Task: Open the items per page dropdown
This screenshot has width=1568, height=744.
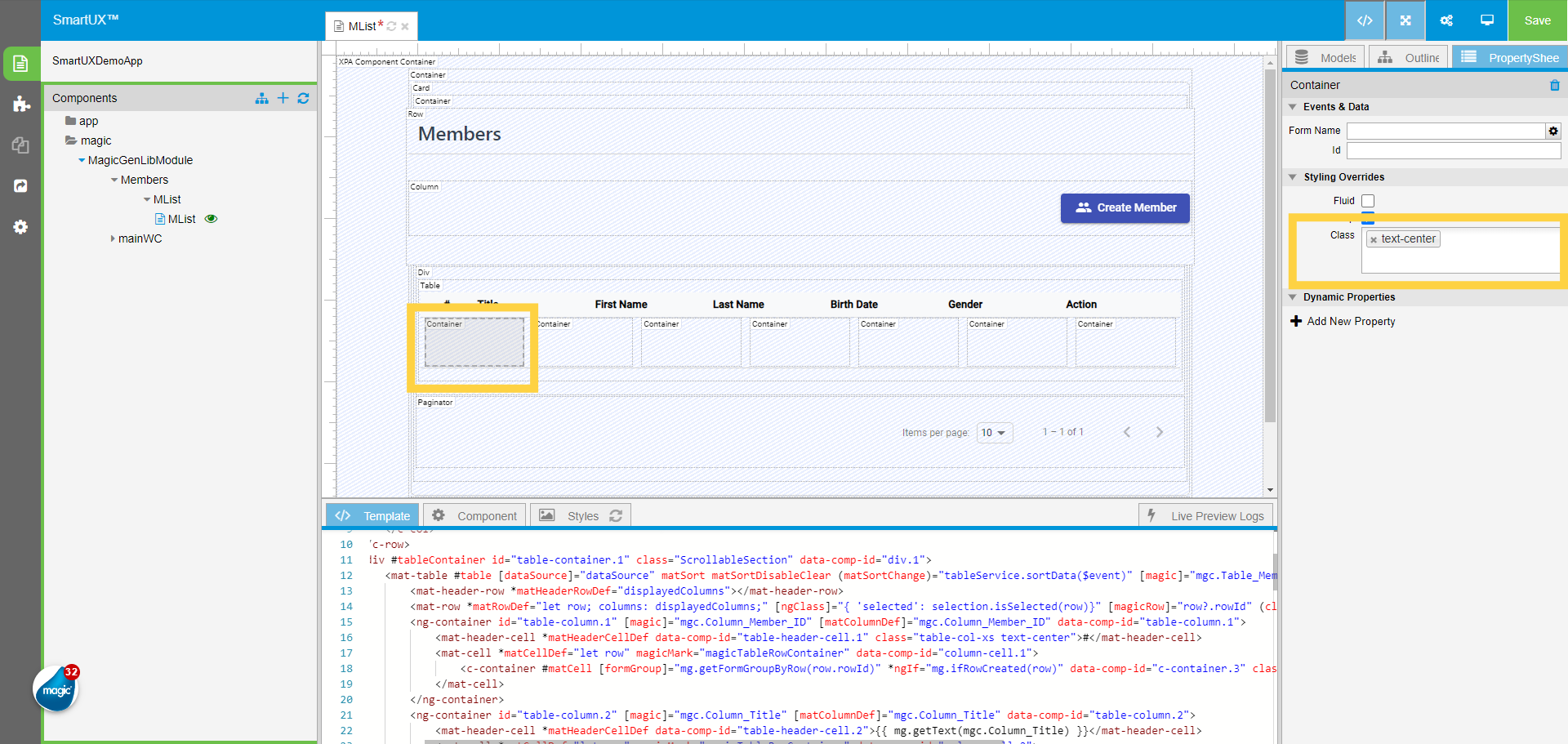Action: [994, 433]
